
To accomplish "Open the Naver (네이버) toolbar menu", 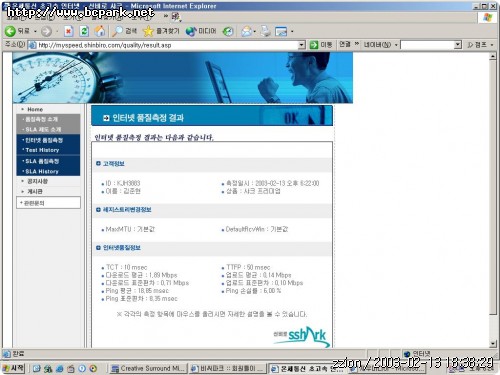I will [380, 45].
